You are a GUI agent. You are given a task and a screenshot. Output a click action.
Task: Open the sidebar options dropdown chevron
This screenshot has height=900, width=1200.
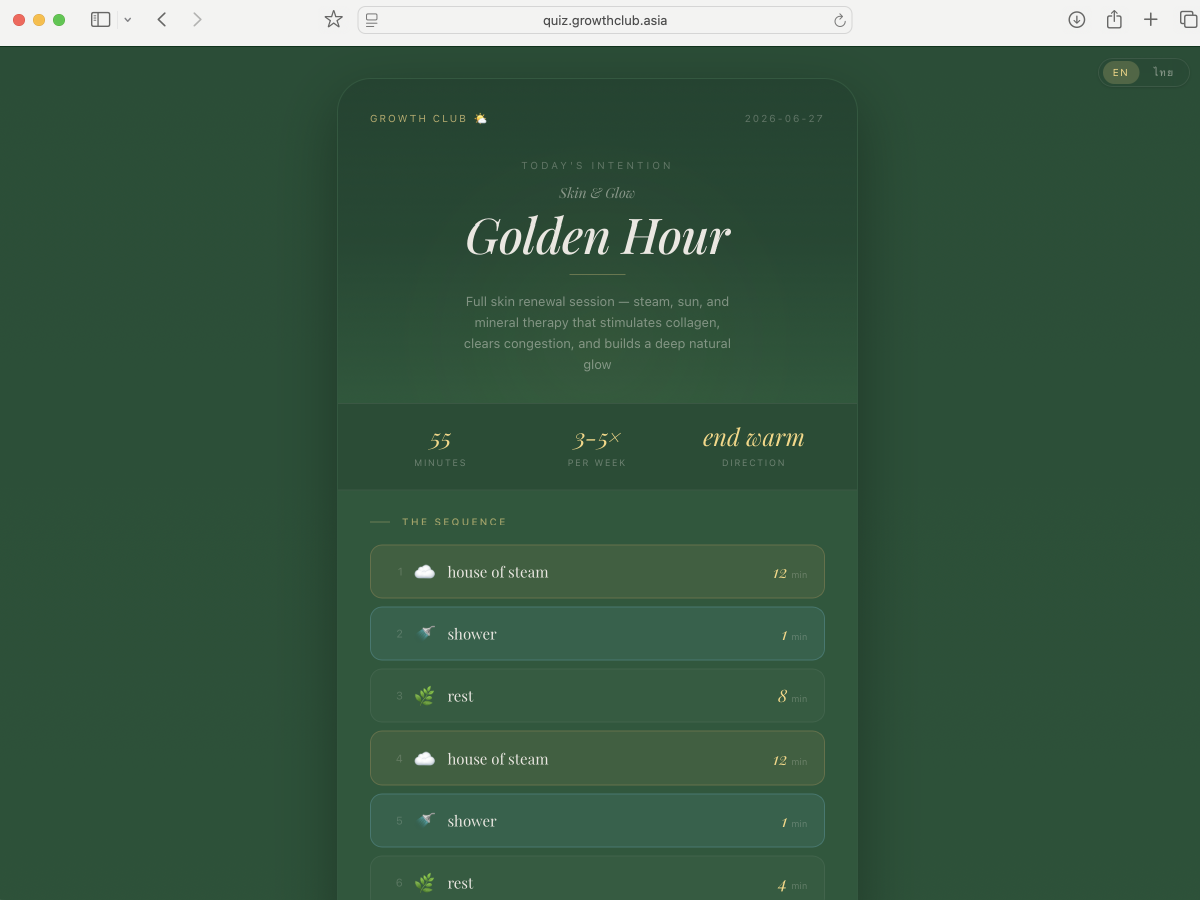pos(127,20)
